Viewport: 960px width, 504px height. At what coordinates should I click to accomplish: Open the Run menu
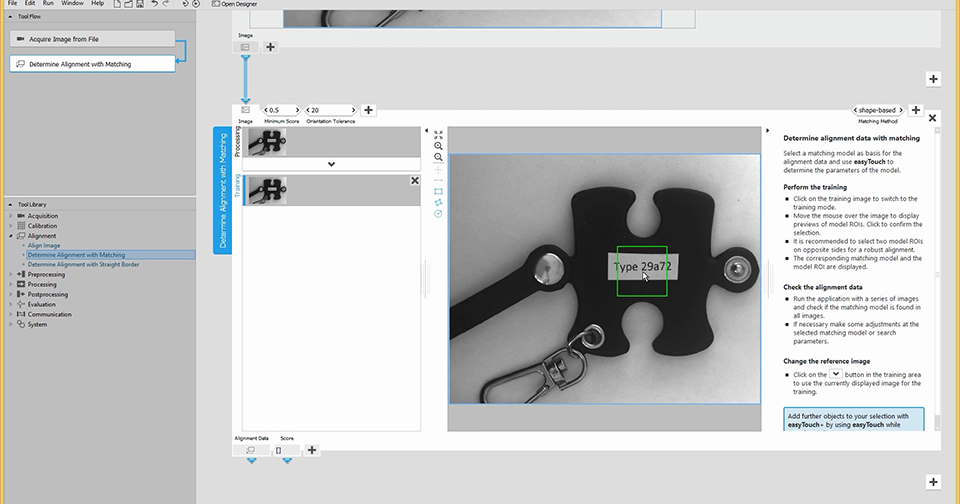[48, 3]
